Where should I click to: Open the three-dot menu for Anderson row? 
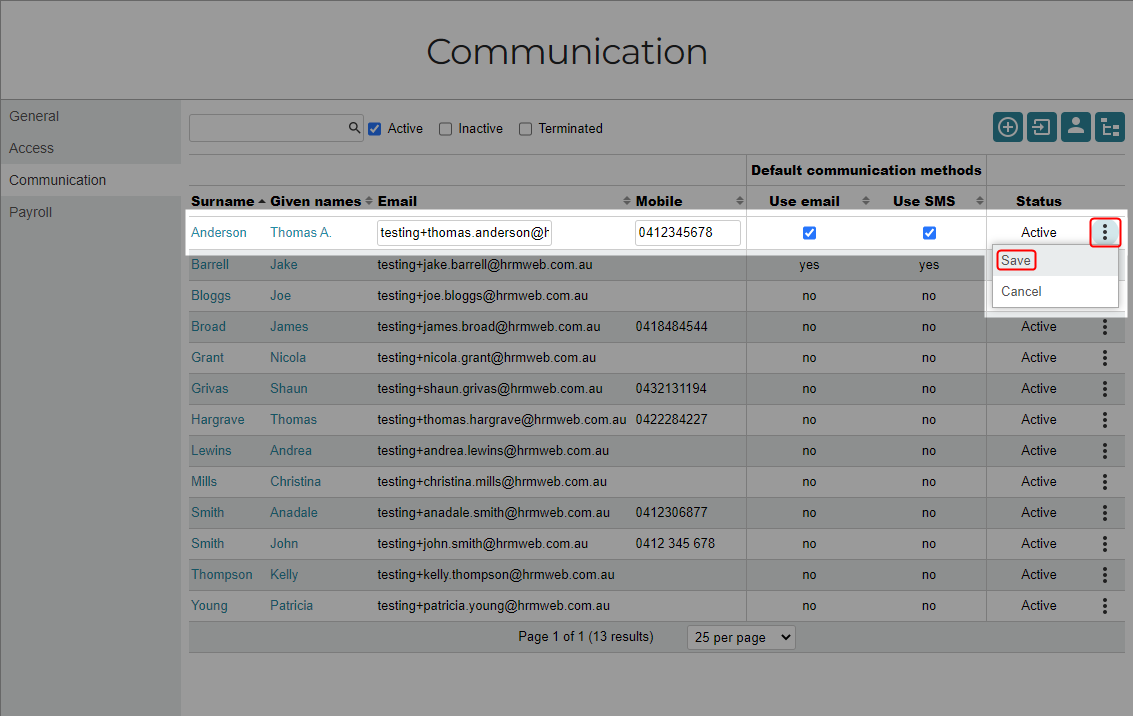[1105, 232]
